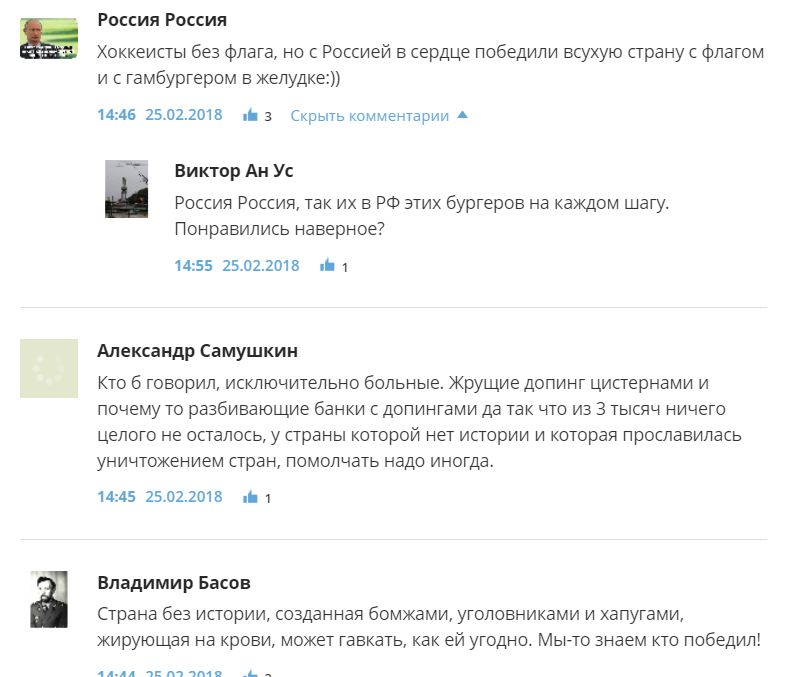Open Александр Самушкин's placeholder avatar
Image resolution: width=793 pixels, height=677 pixels.
pos(49,369)
